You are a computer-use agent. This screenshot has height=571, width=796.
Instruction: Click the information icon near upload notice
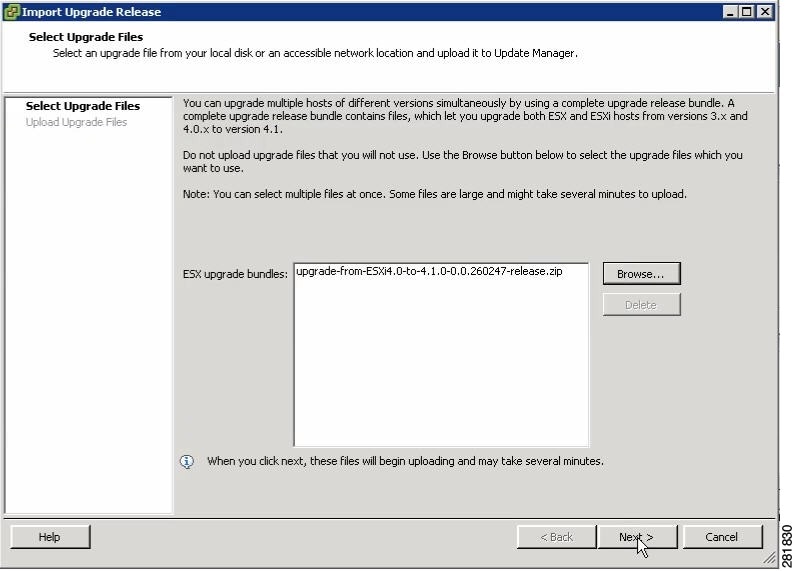pyautogui.click(x=187, y=461)
